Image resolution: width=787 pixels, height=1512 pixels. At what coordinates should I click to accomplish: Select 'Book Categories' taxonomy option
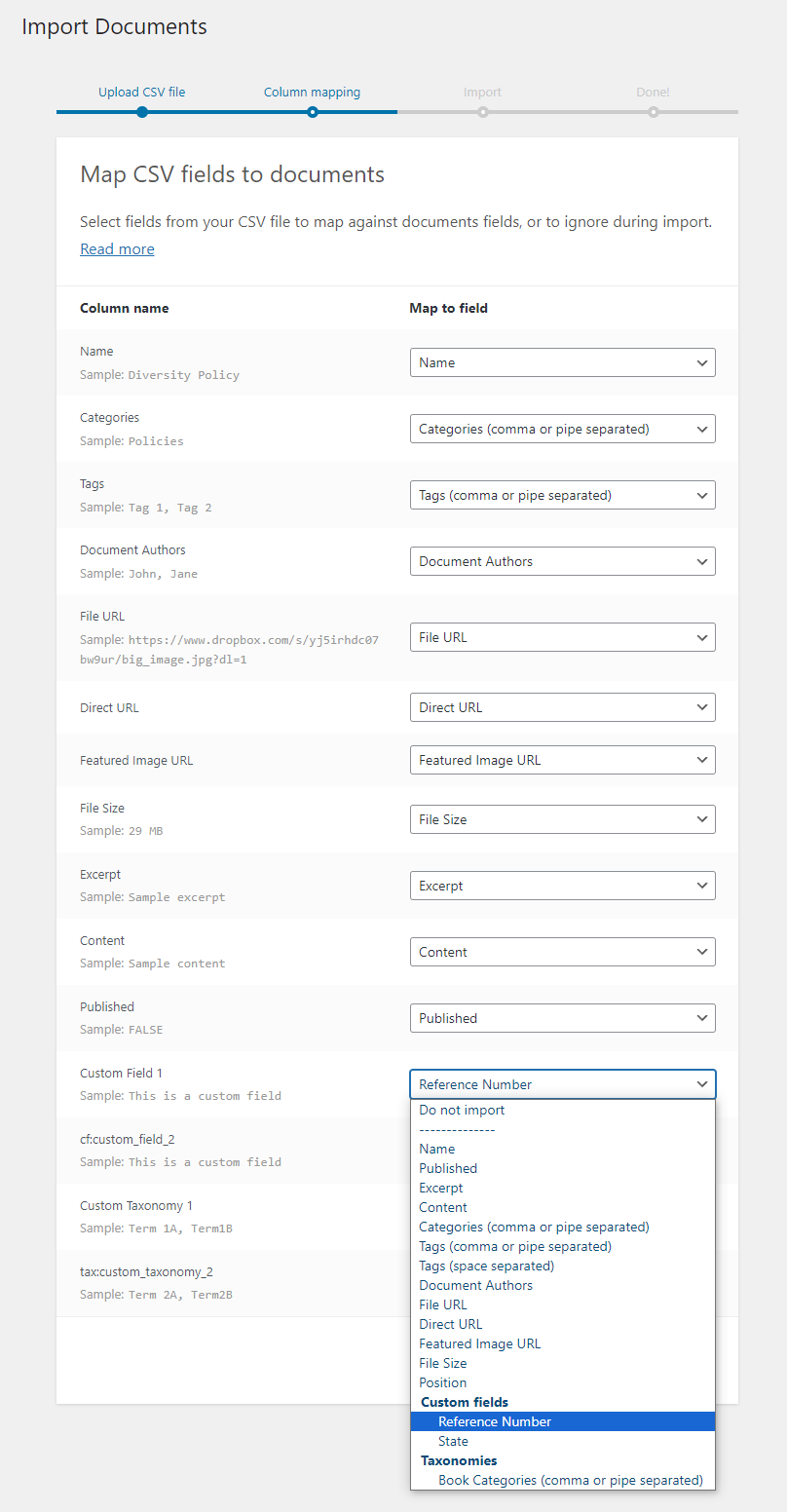[x=570, y=1480]
